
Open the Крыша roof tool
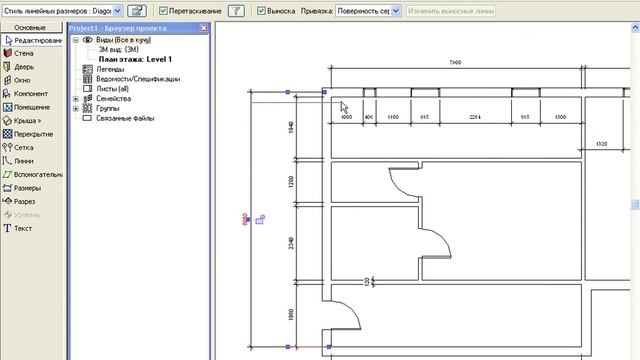22,121
